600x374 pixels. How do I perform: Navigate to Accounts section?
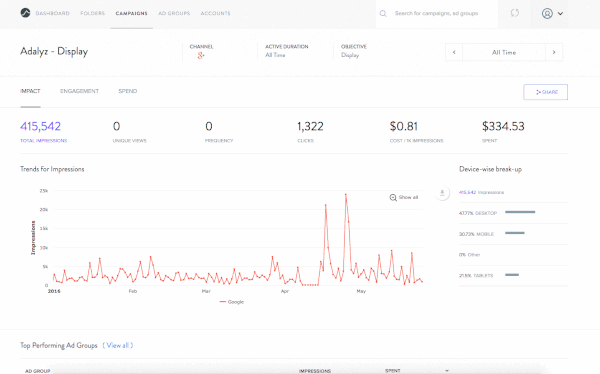point(215,13)
